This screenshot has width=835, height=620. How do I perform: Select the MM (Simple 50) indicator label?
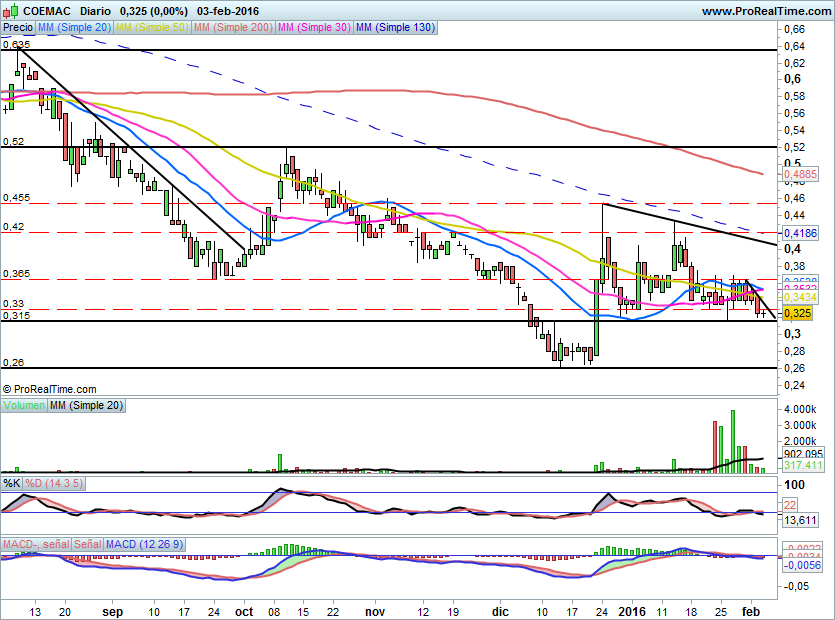tap(153, 28)
